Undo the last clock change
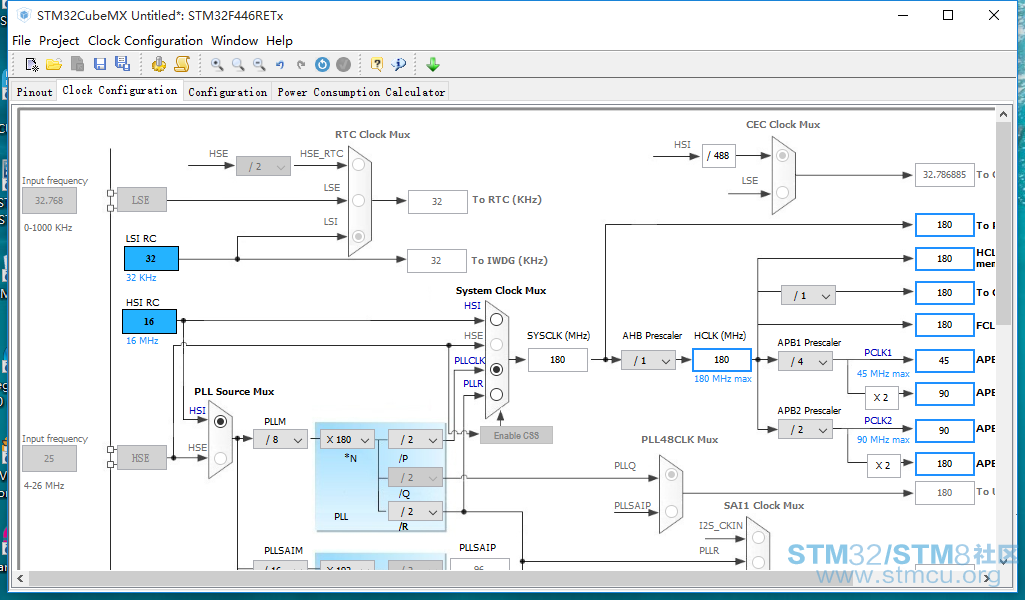The width and height of the screenshot is (1025, 600). tap(280, 64)
